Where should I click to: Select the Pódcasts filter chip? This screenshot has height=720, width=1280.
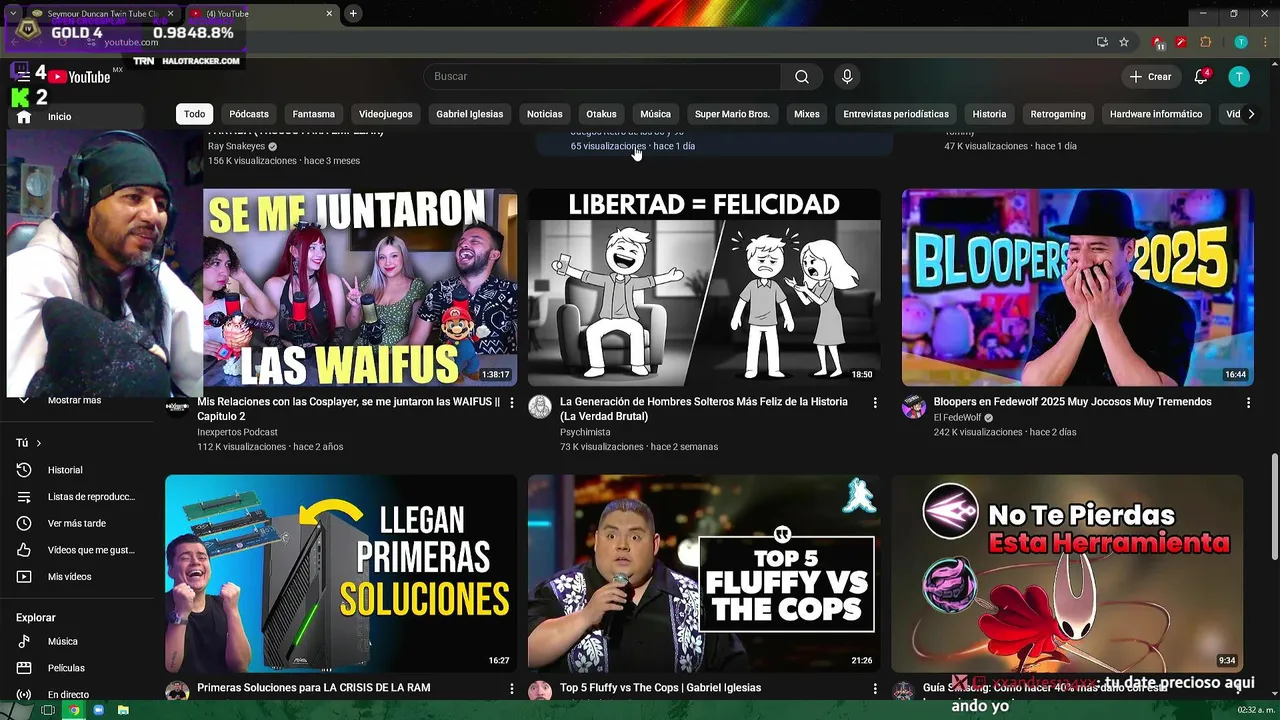tap(249, 114)
